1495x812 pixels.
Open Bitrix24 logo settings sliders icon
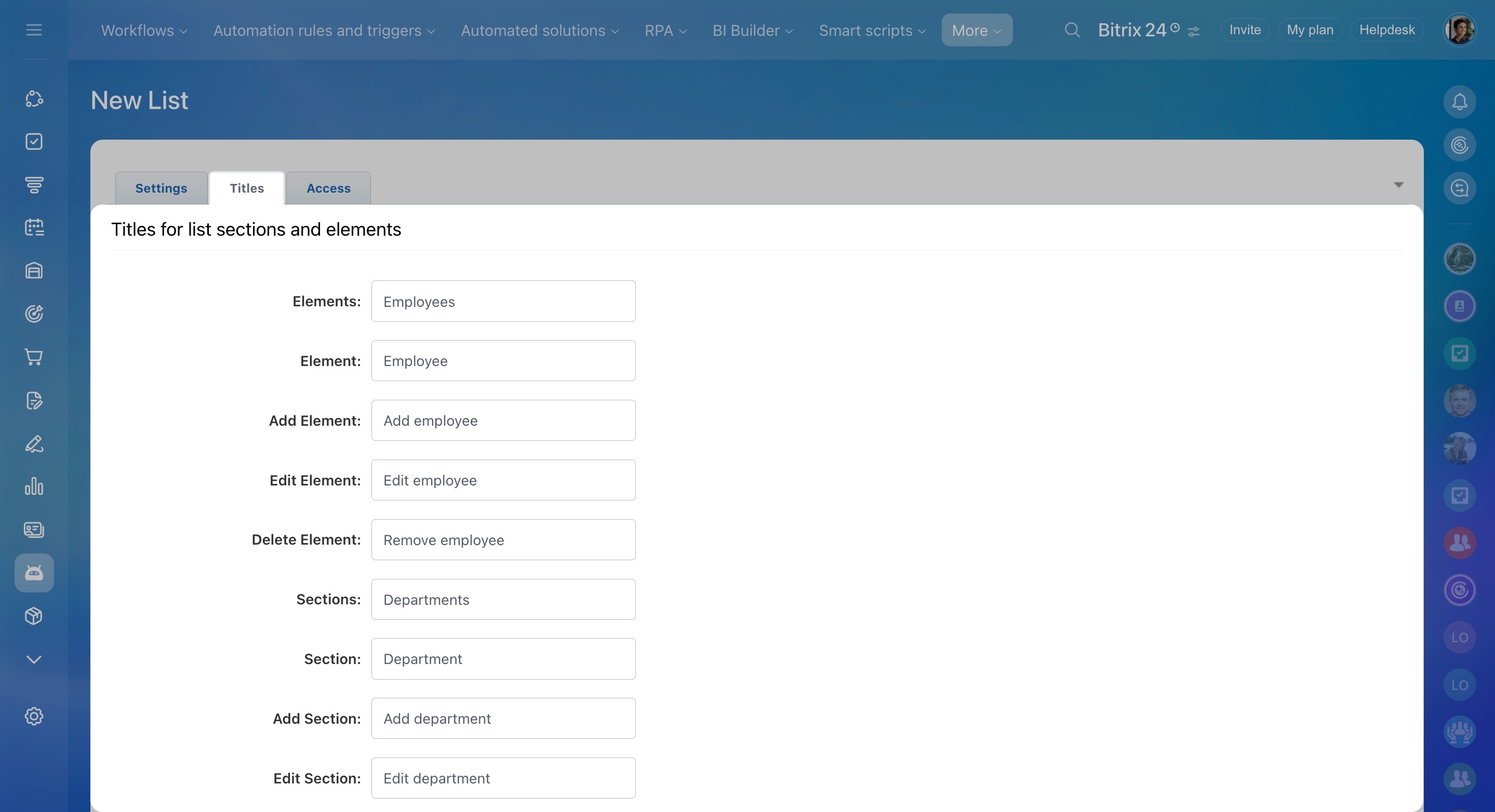(1193, 32)
